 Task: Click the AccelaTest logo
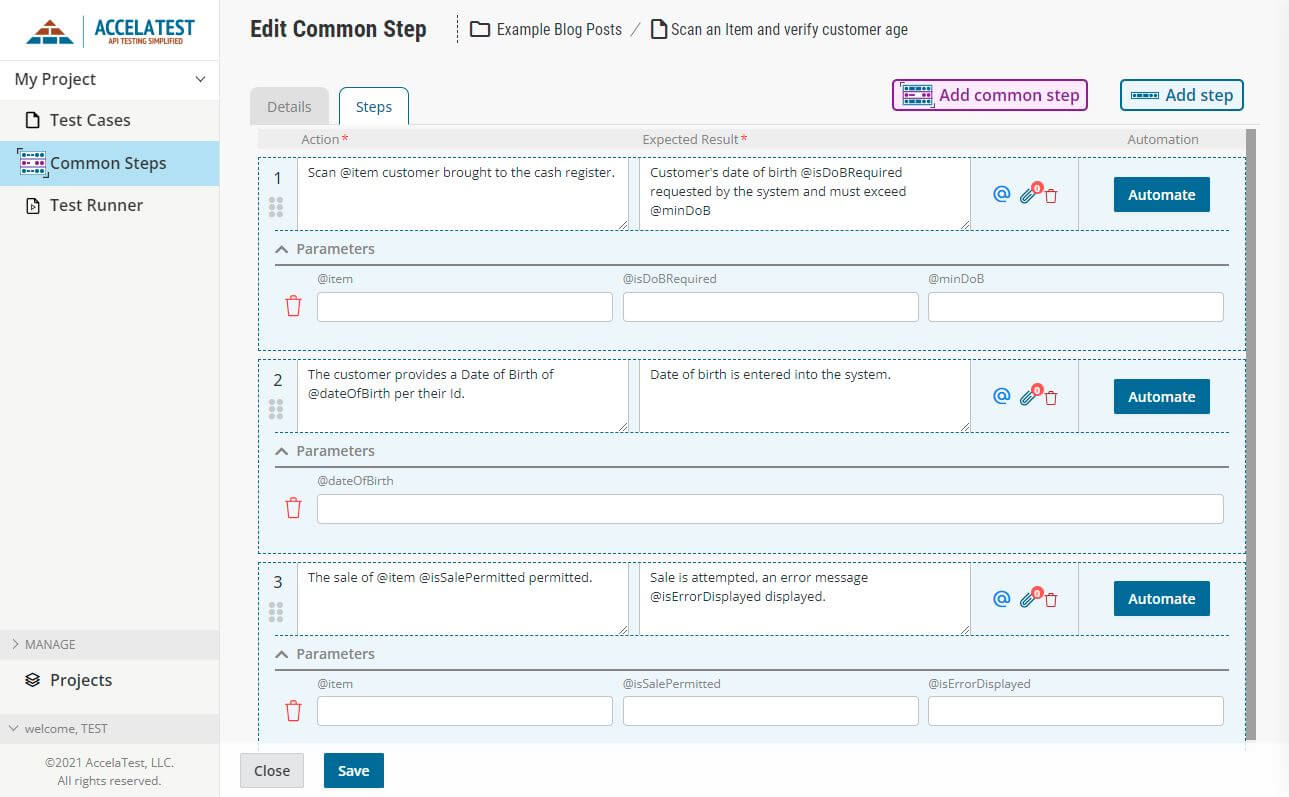point(110,31)
